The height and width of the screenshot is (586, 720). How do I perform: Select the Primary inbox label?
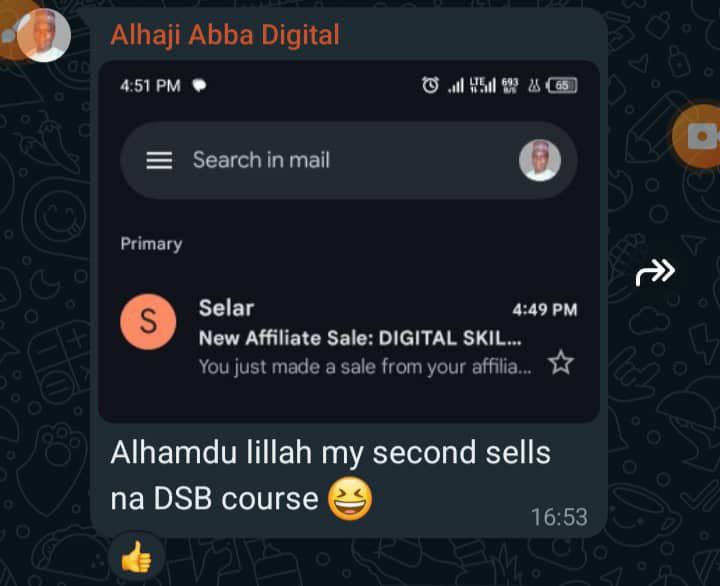tap(151, 244)
